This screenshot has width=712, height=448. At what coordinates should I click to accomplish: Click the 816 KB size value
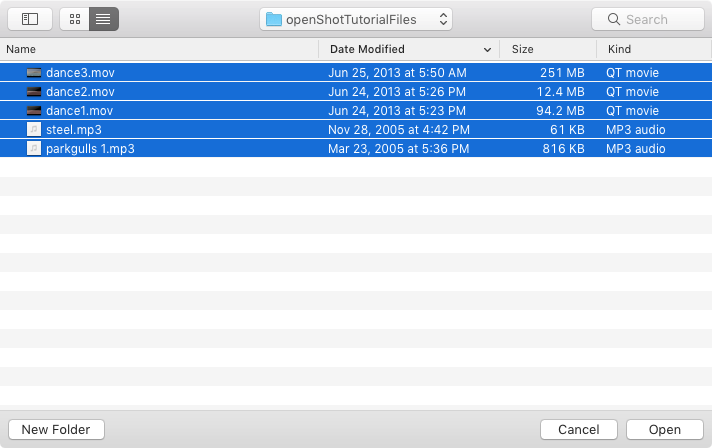pyautogui.click(x=564, y=149)
